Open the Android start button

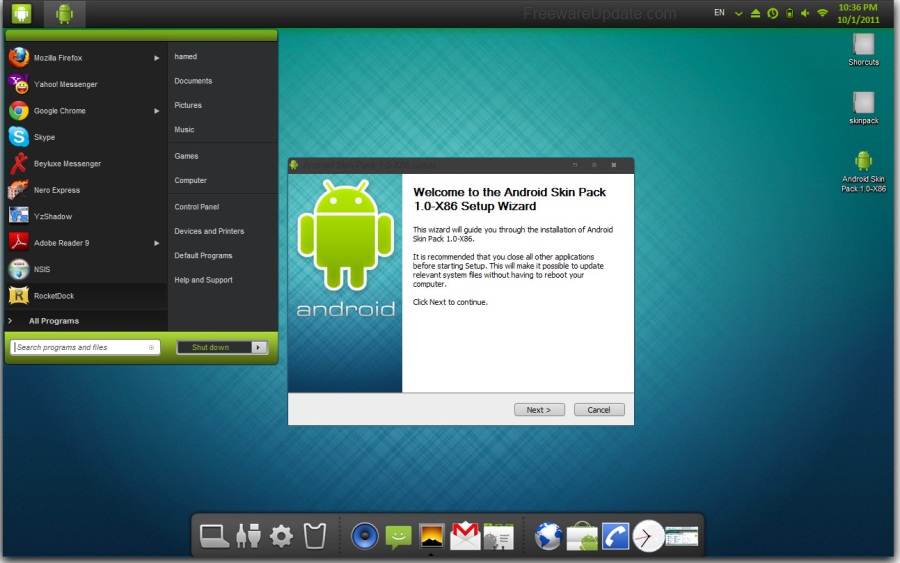[x=21, y=13]
